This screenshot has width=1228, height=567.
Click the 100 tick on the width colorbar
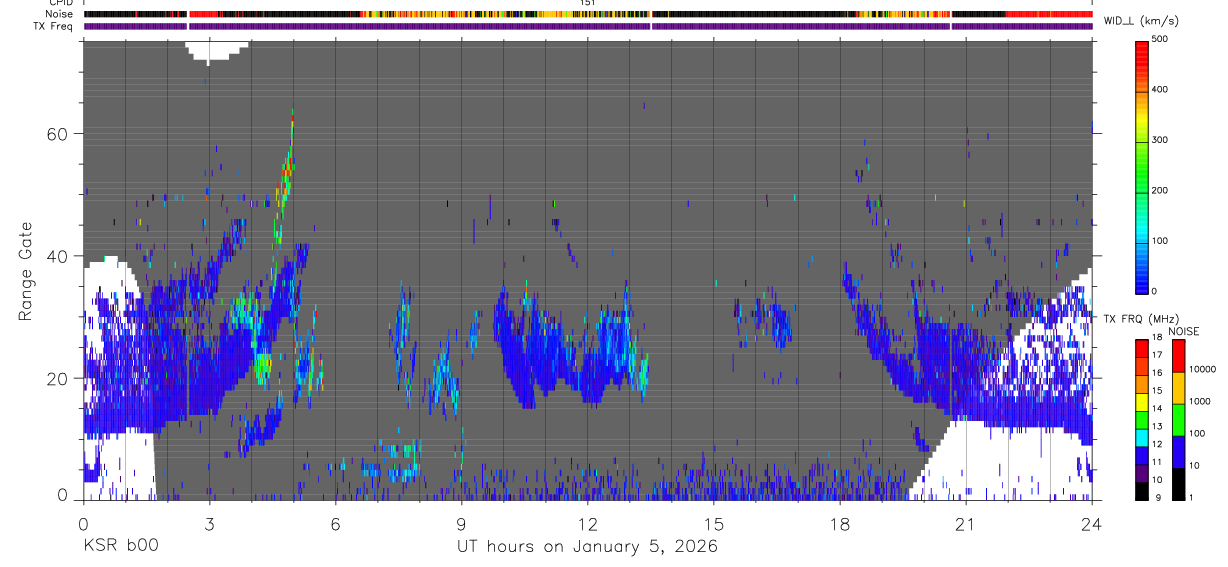click(1160, 241)
